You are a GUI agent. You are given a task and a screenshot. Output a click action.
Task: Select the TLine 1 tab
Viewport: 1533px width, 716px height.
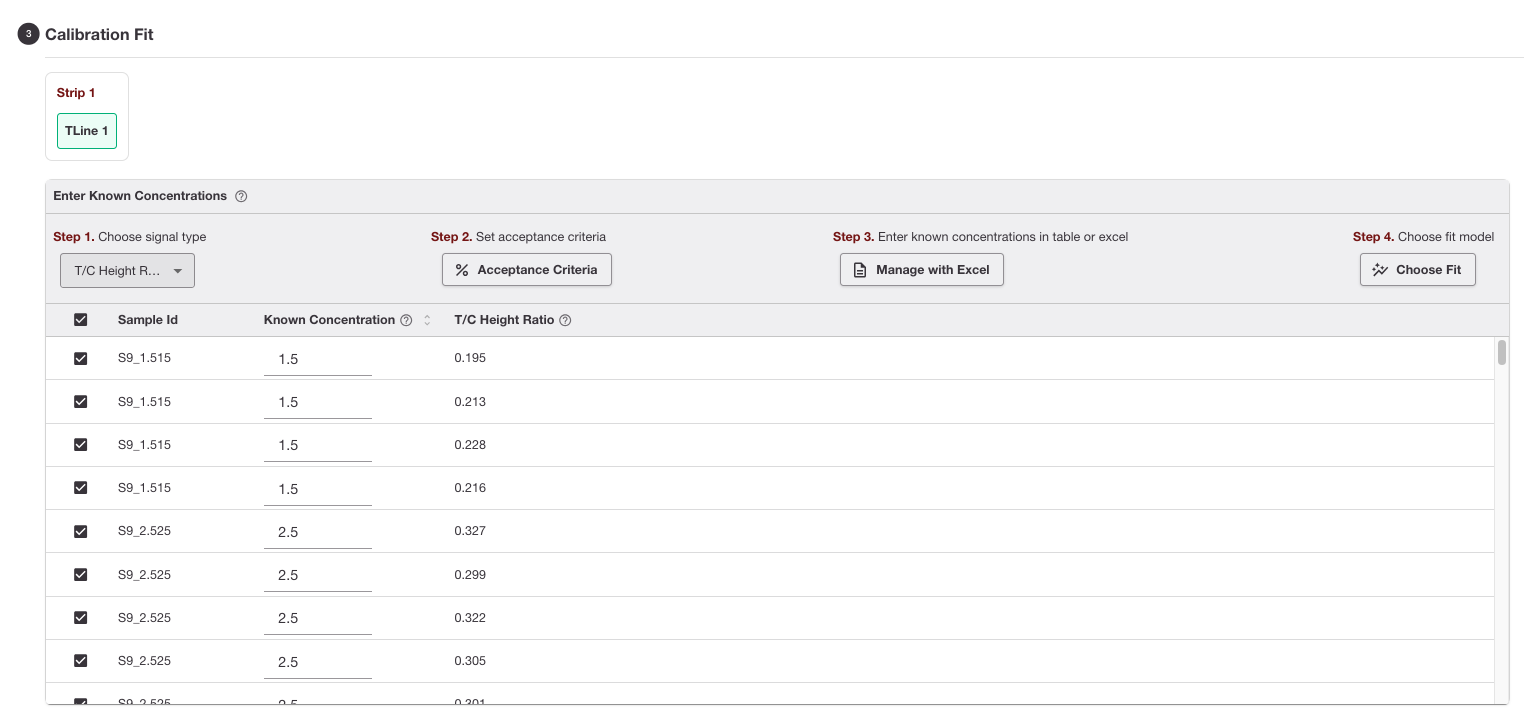[x=87, y=131]
